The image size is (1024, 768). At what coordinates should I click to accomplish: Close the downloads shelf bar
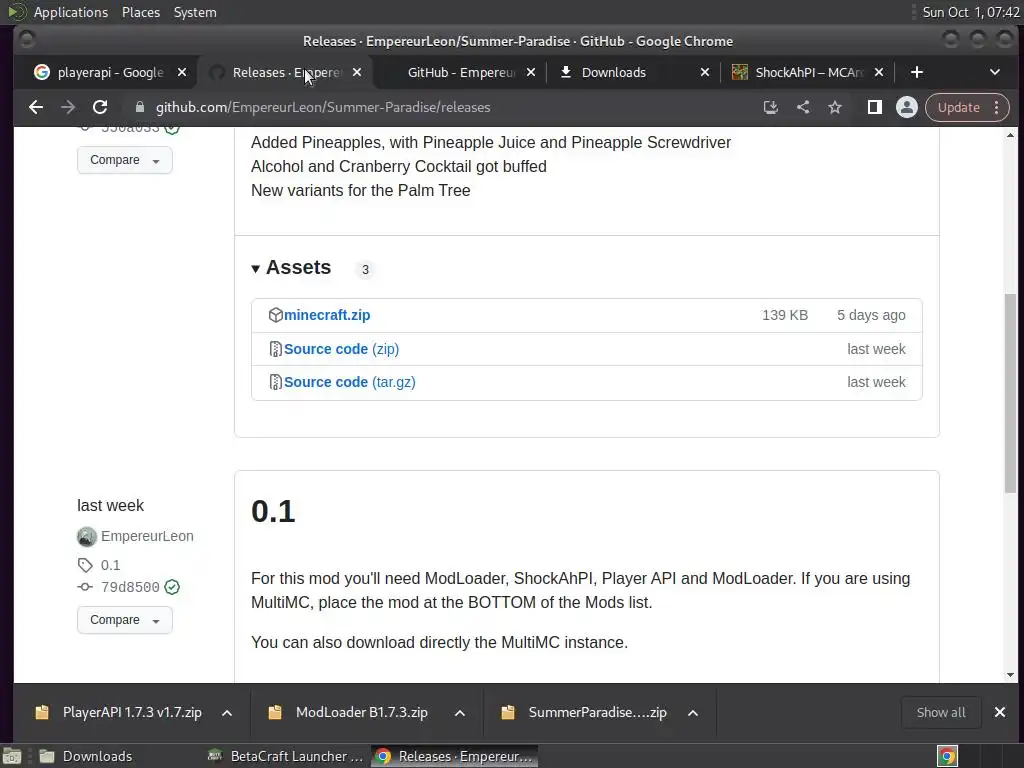click(x=1000, y=712)
